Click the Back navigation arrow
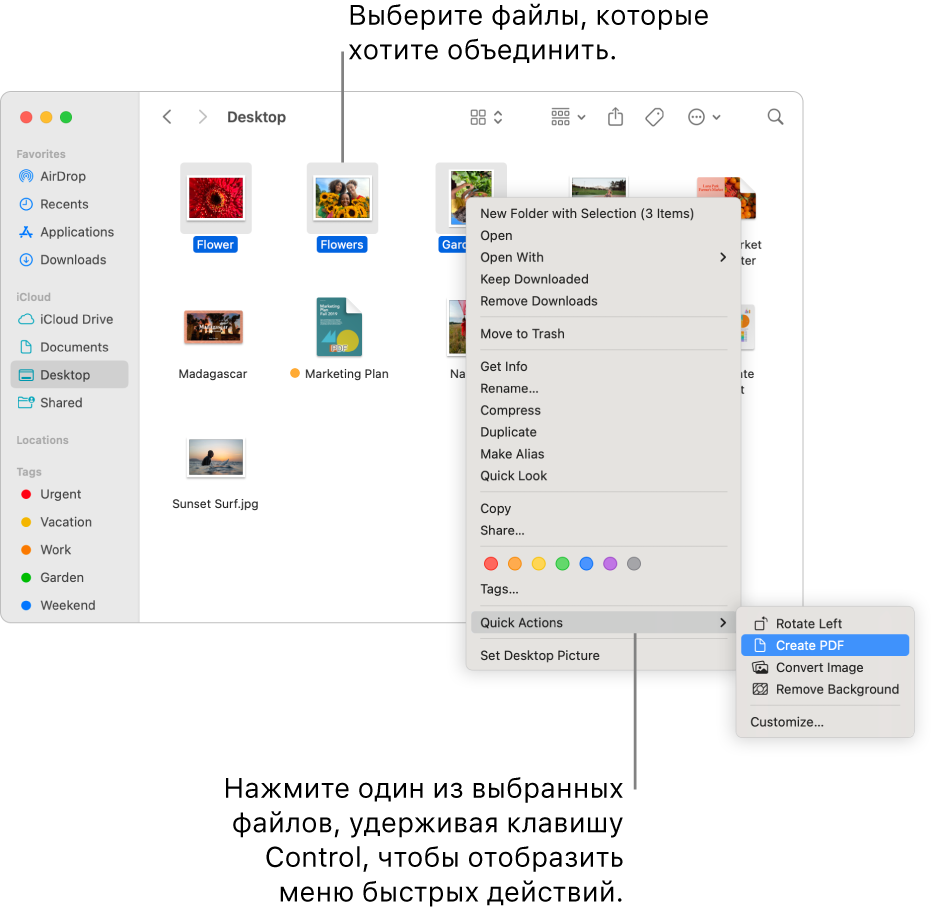This screenshot has width=931, height=912. point(167,117)
